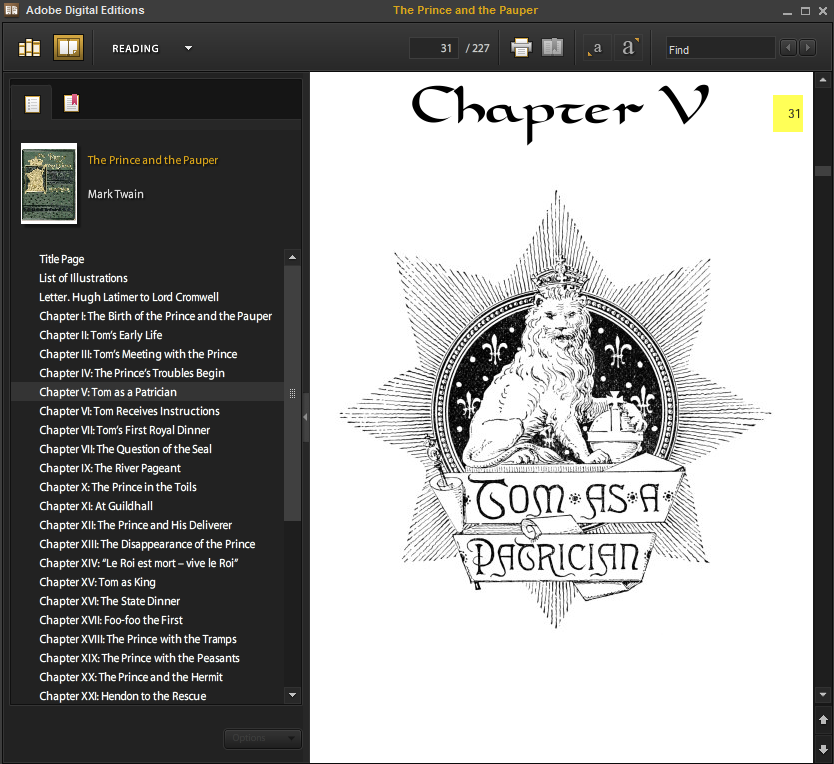Click the current page number field

(x=434, y=48)
